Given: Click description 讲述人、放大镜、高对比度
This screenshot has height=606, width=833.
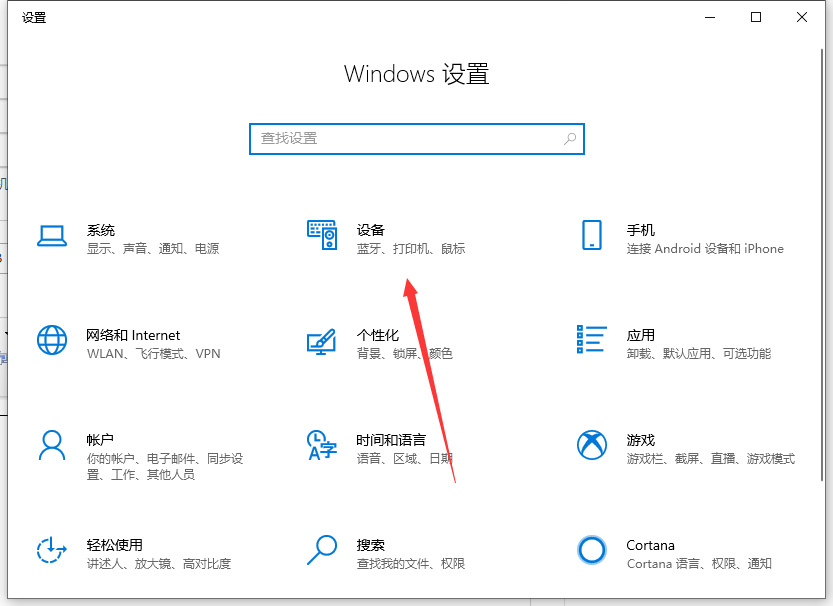Looking at the screenshot, I should [159, 564].
